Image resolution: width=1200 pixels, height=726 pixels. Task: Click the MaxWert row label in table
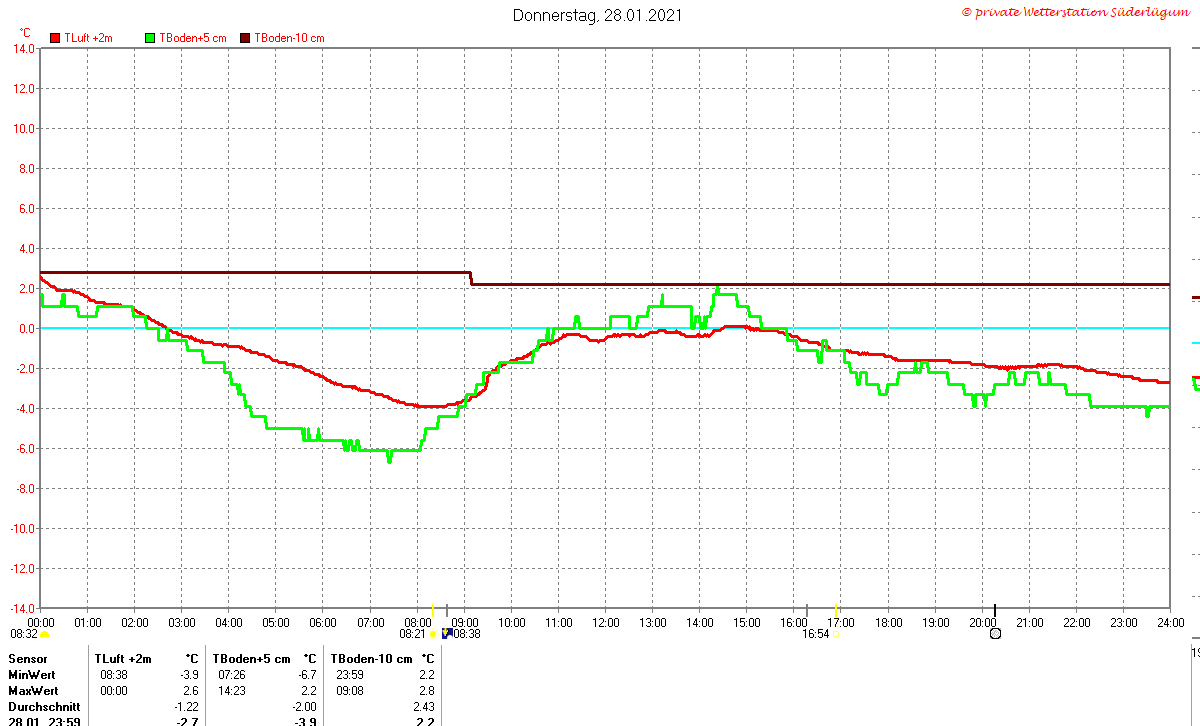(33, 691)
